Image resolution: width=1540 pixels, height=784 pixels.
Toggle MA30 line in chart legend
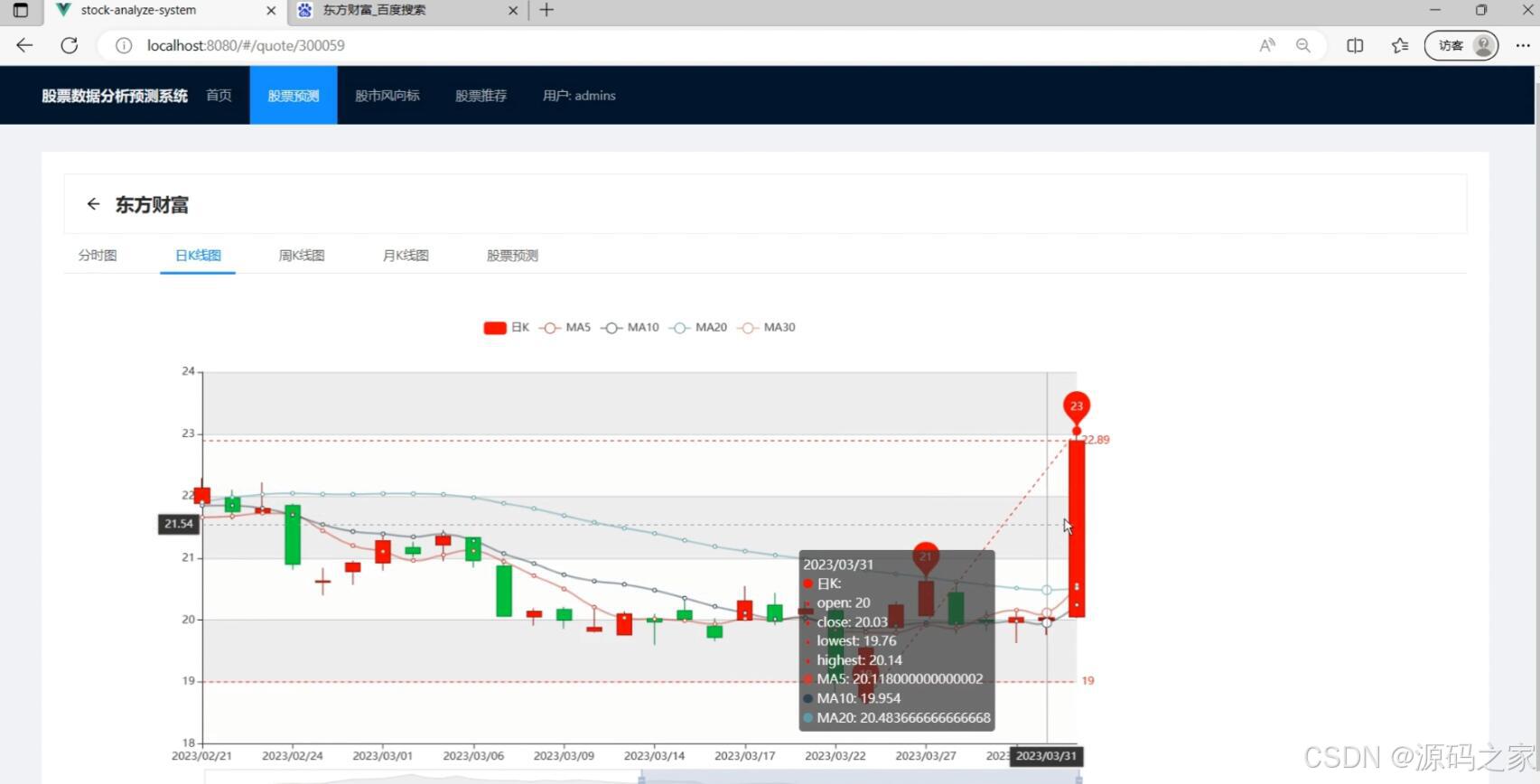coord(767,328)
